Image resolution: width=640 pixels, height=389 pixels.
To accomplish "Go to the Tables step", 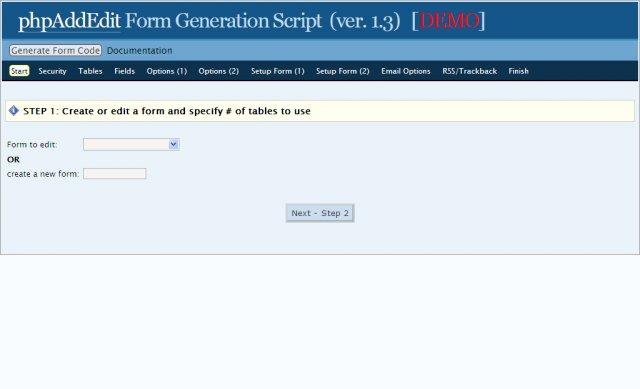I will pyautogui.click(x=90, y=71).
